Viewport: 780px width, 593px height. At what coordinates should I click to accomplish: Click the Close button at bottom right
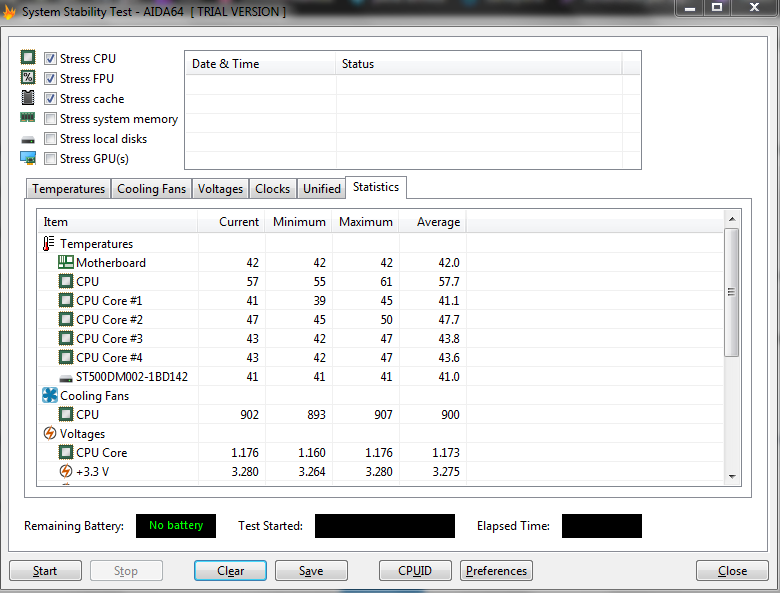(x=732, y=571)
